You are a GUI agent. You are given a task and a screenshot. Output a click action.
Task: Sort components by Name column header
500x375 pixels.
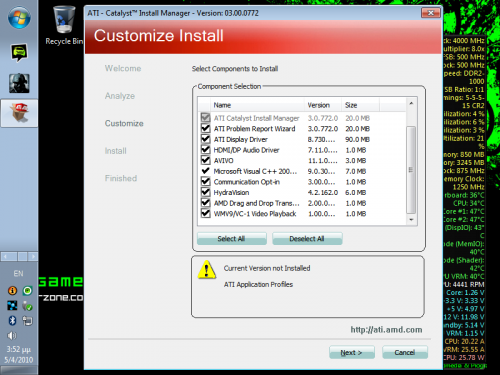pos(257,105)
